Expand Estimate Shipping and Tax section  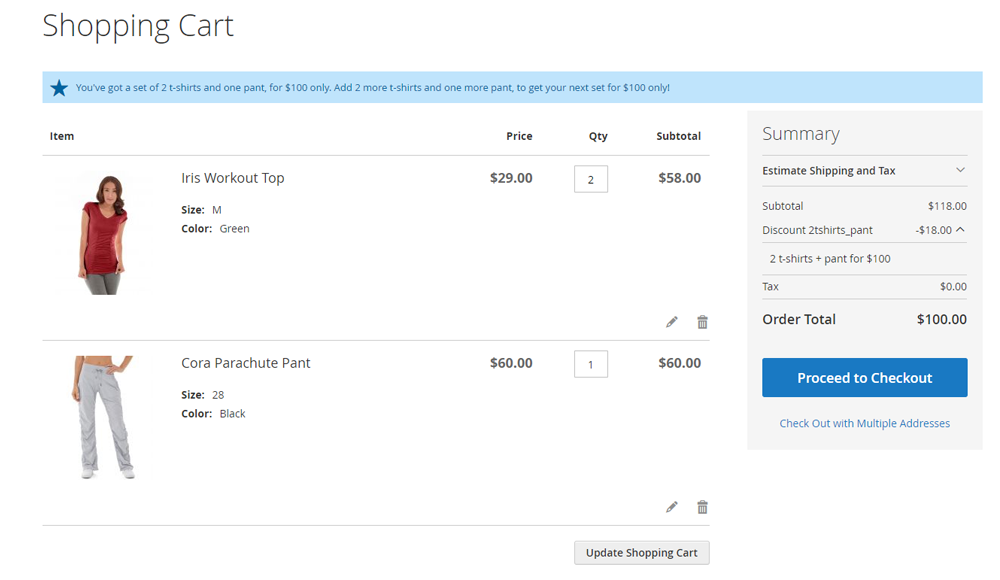[864, 170]
